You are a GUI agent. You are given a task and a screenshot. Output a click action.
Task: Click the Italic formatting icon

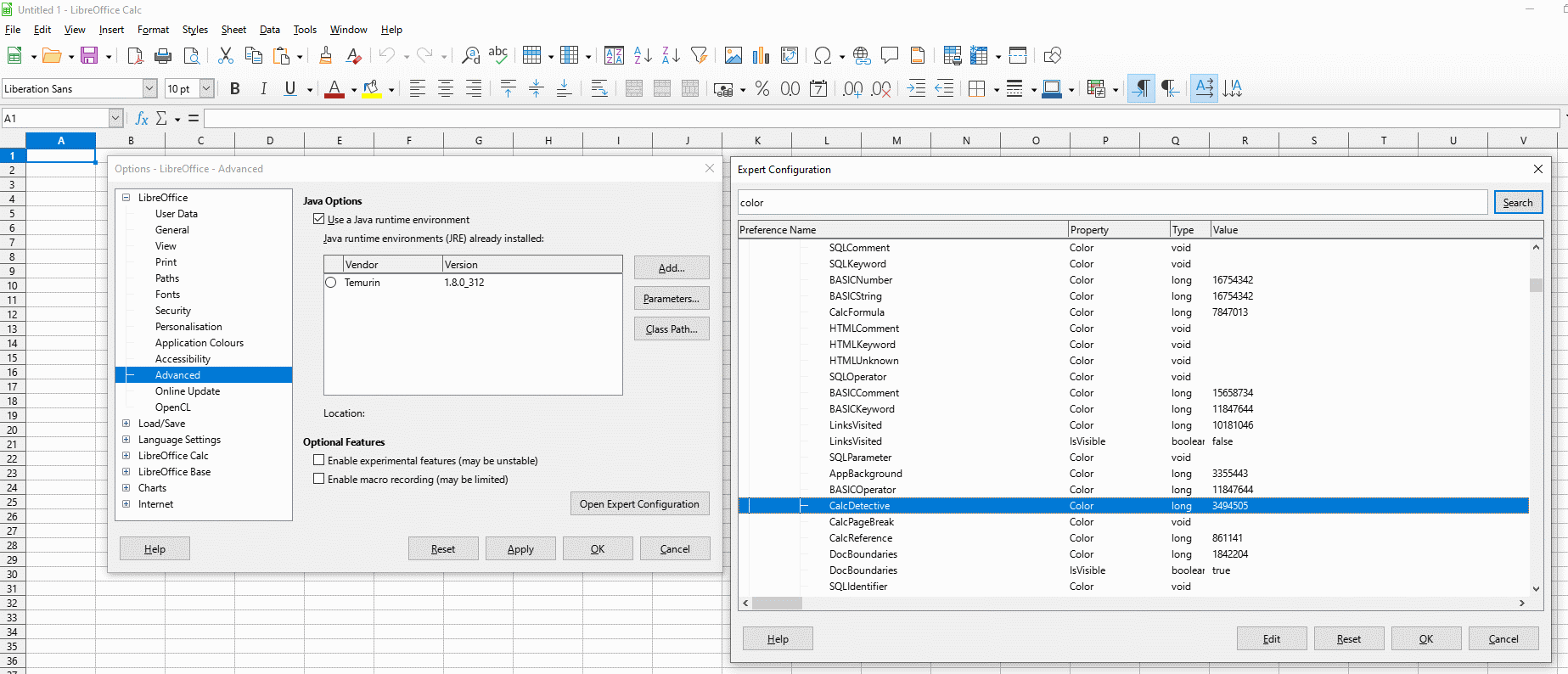[263, 89]
